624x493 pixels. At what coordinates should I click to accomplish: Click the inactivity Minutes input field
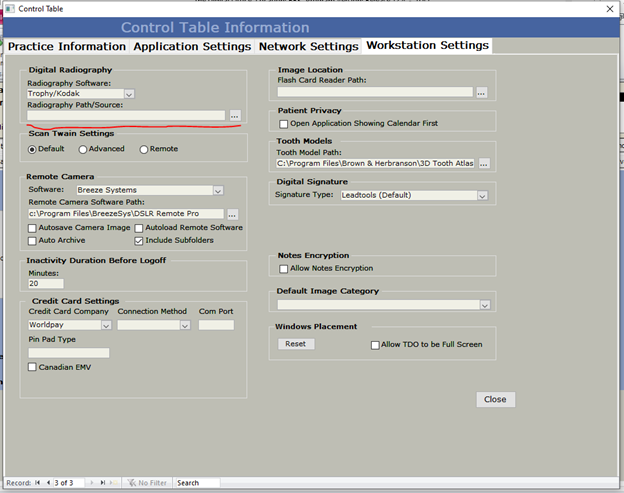(x=46, y=284)
